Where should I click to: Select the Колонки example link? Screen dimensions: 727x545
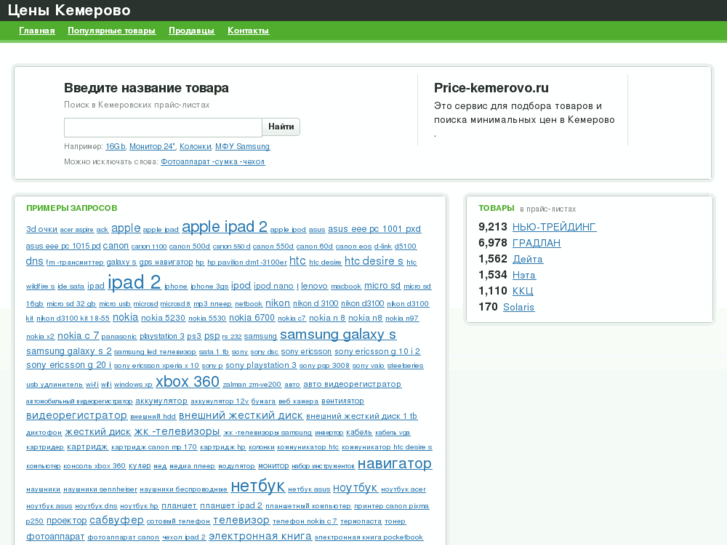195,147
